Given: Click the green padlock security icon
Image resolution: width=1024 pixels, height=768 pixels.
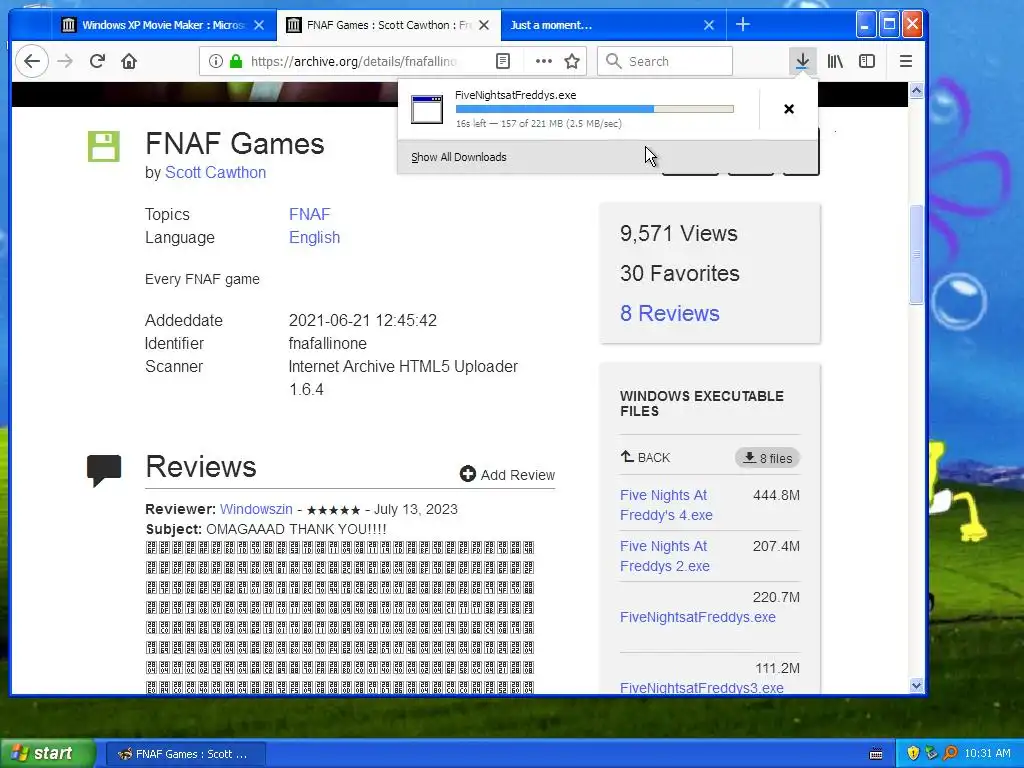Looking at the screenshot, I should [236, 61].
